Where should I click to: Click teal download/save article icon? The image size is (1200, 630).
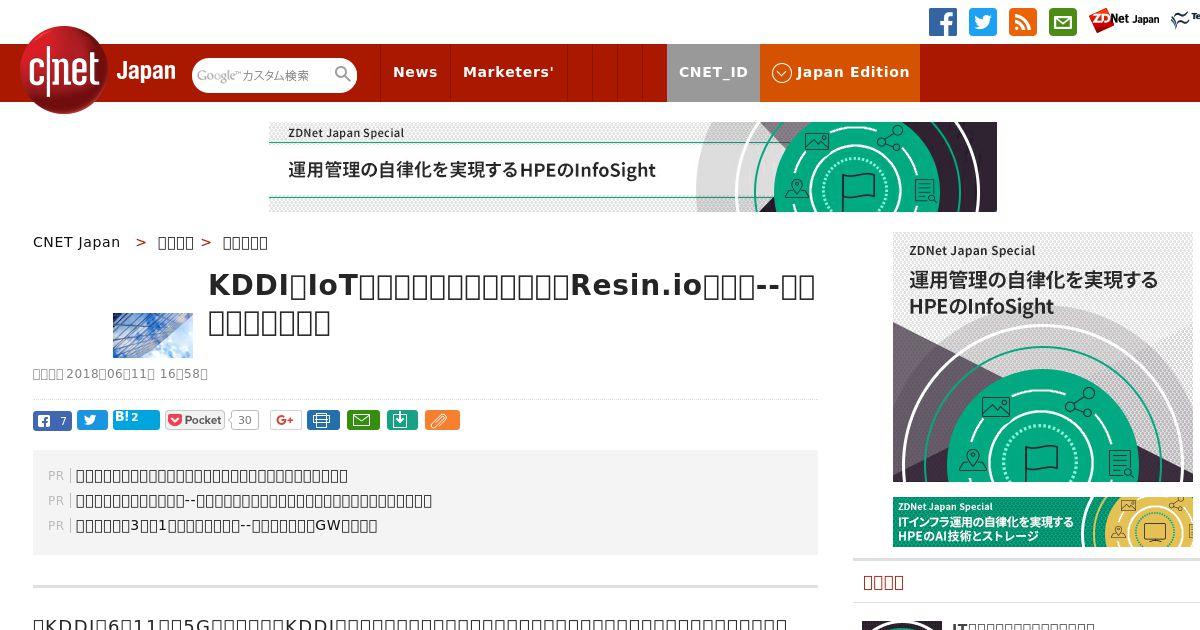(x=401, y=420)
